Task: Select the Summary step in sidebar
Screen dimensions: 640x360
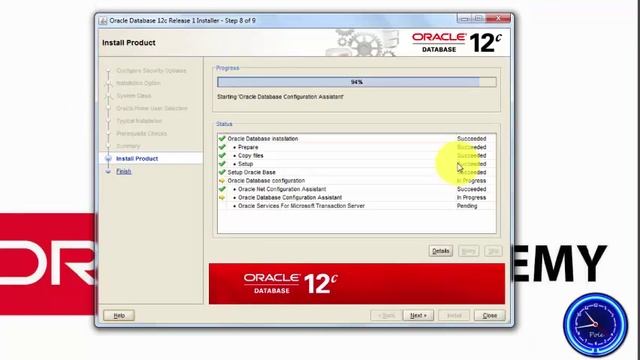Action: (128, 146)
